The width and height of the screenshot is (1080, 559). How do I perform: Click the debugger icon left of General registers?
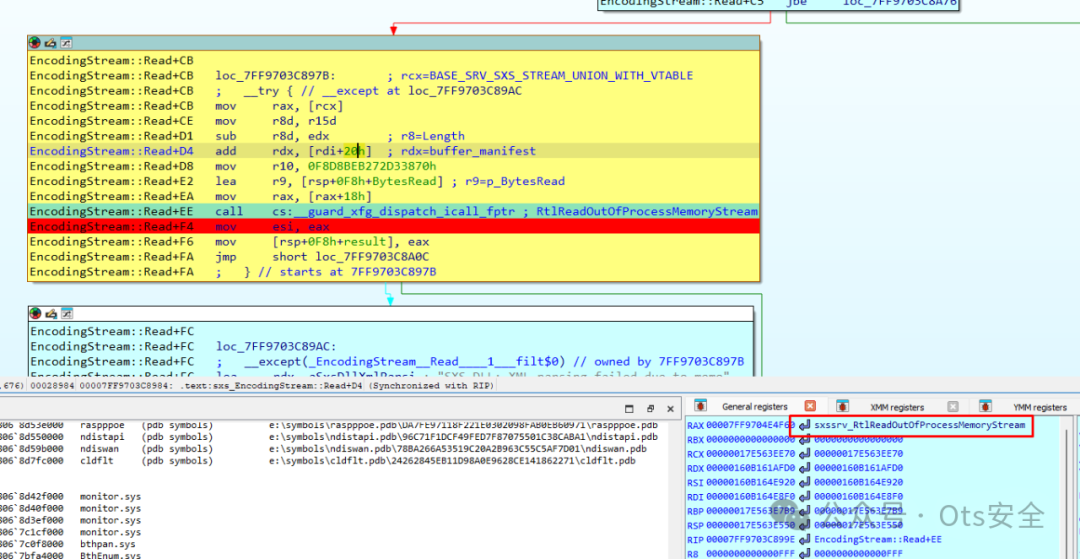point(700,406)
